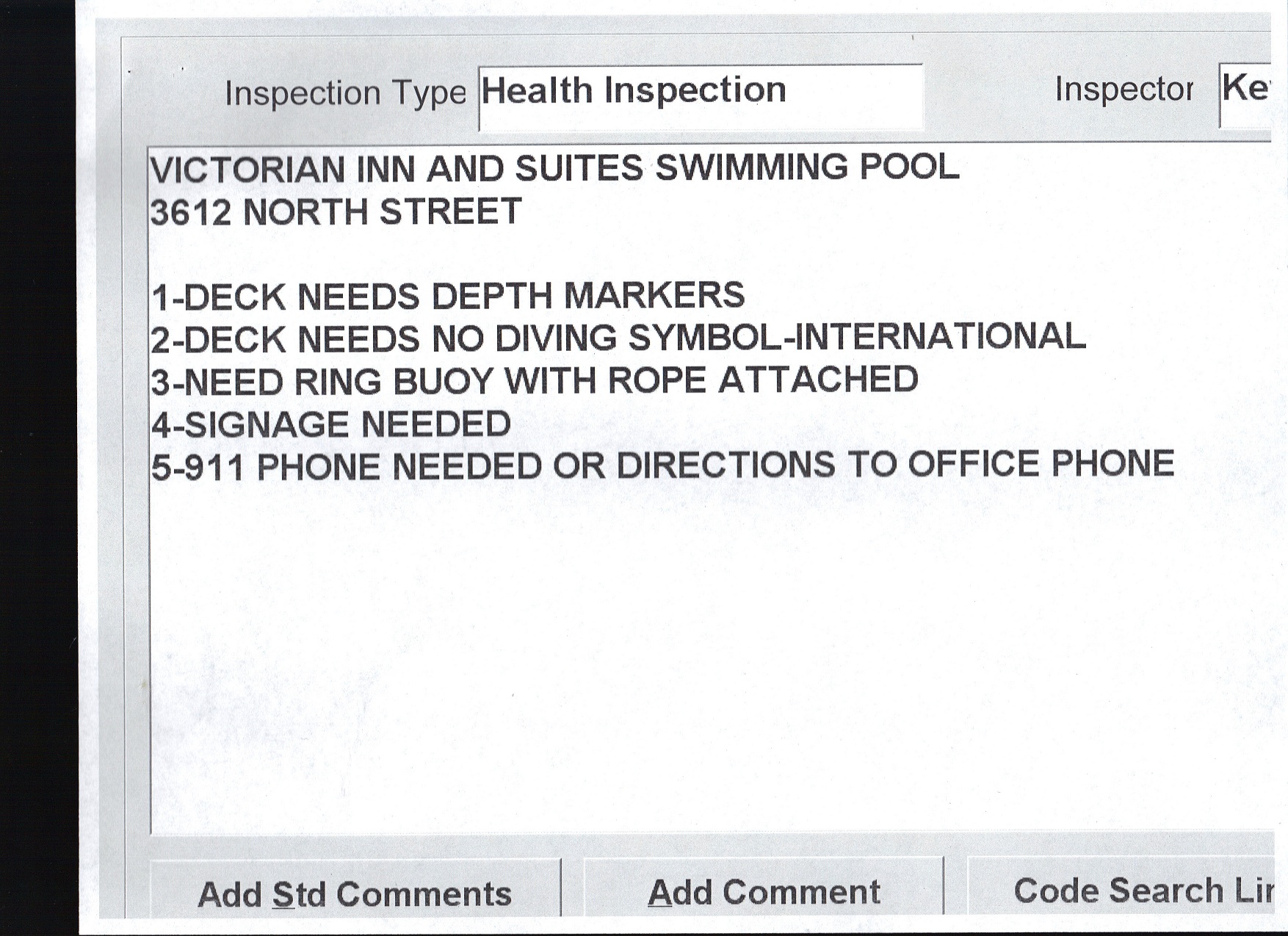
Task: Click the Inspector label
Action: pos(1124,90)
